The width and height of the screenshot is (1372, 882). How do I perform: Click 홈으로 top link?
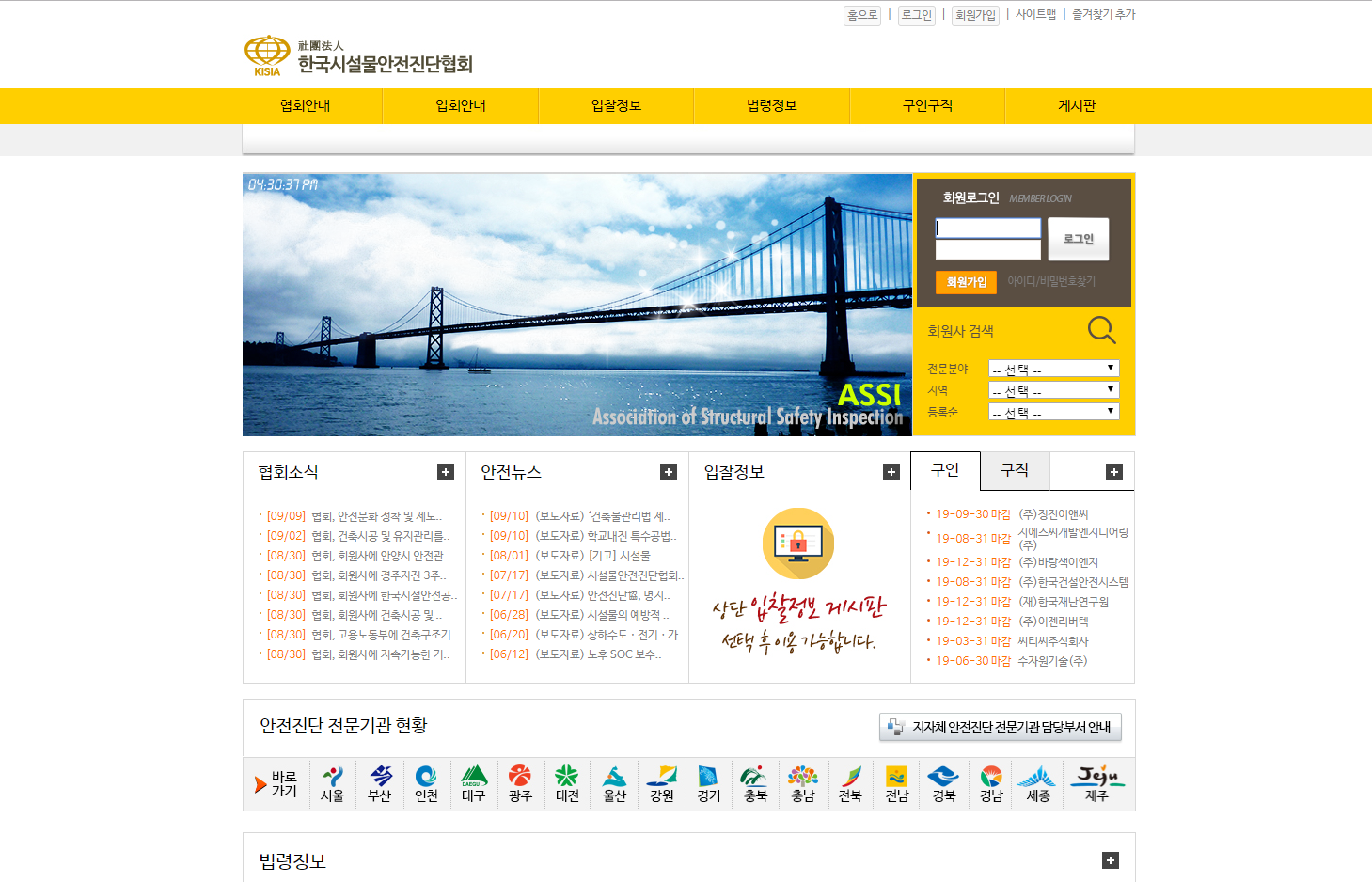tap(862, 15)
